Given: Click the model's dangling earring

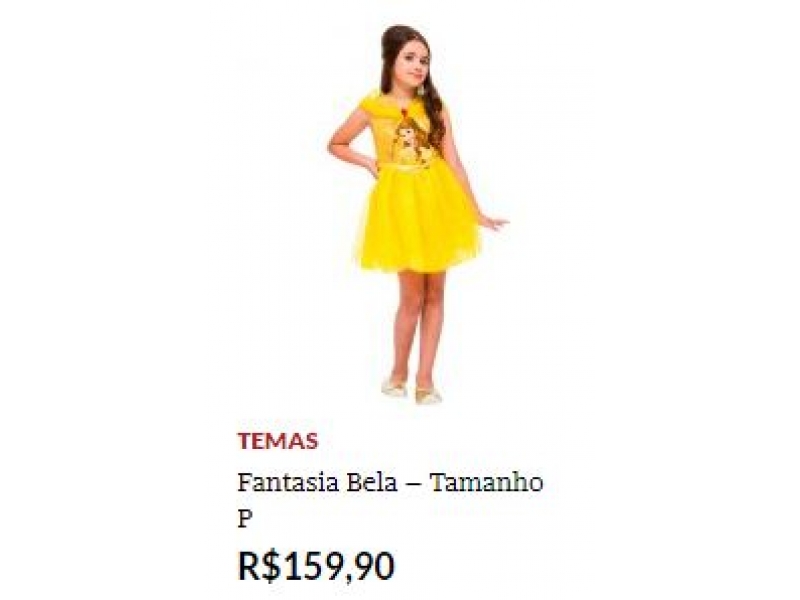Looking at the screenshot, I should tap(422, 89).
